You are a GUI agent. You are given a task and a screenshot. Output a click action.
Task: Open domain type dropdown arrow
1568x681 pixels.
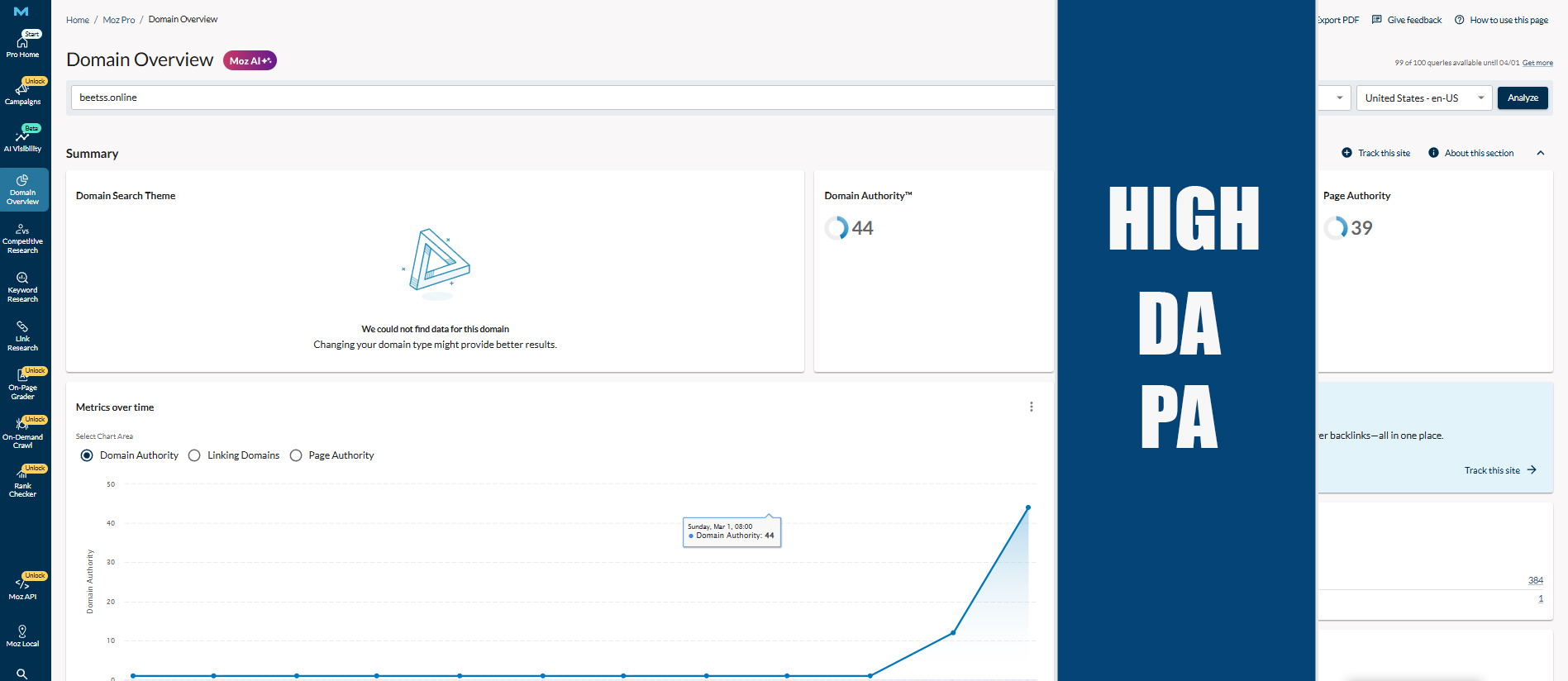tap(1339, 98)
